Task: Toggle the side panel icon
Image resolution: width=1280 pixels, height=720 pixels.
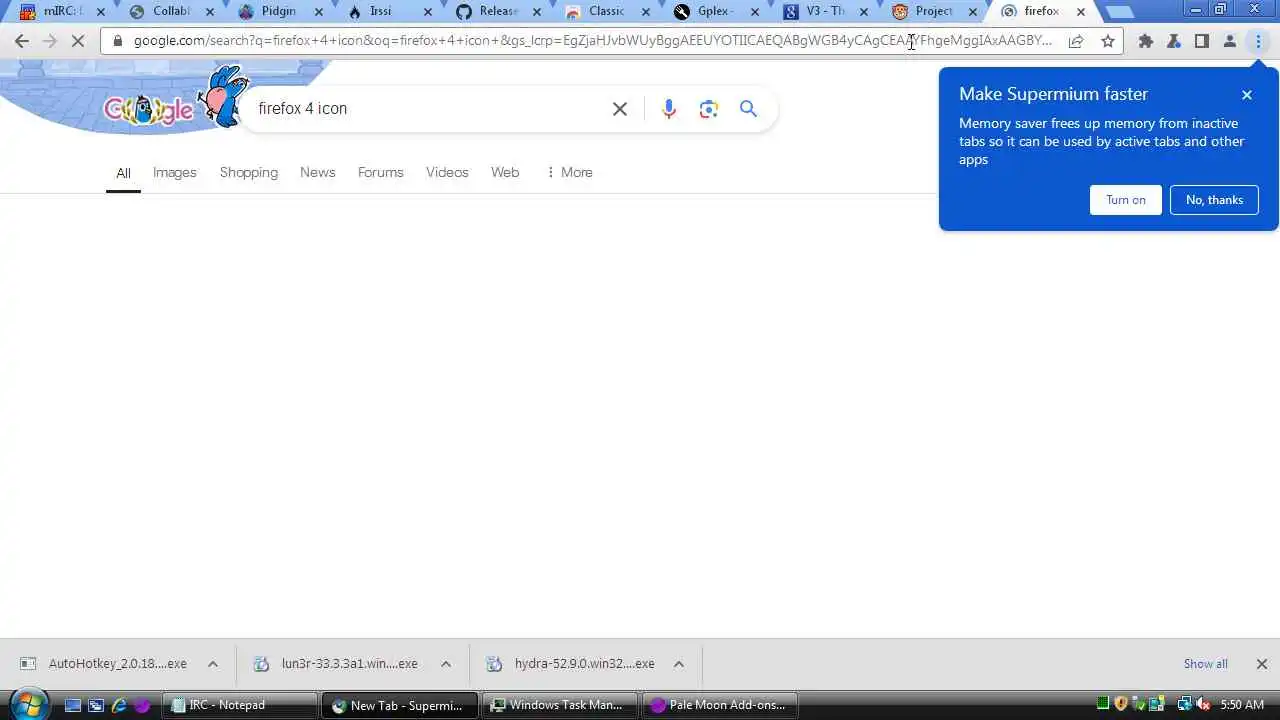Action: [1202, 41]
